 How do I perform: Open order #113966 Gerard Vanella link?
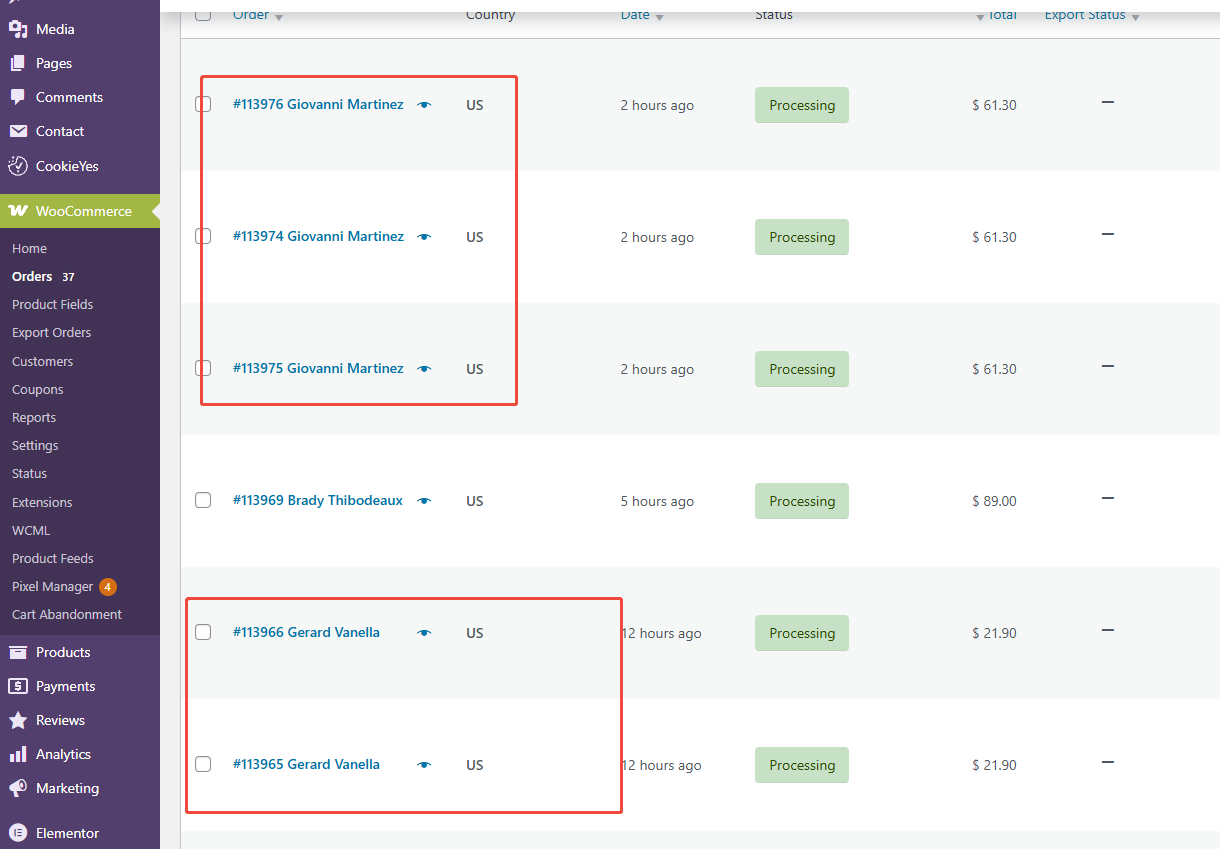(x=306, y=632)
